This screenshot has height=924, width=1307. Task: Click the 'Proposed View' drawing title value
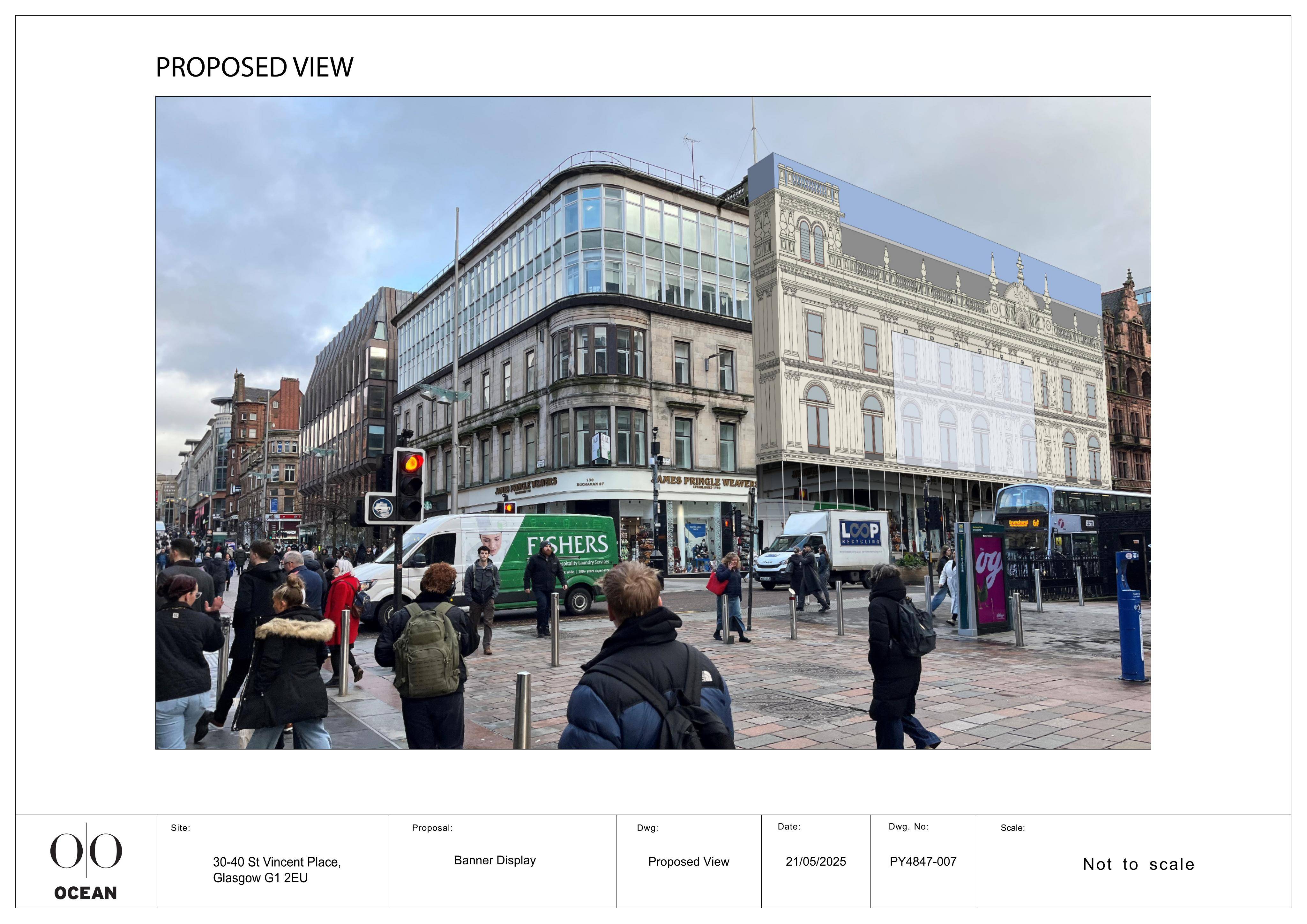(x=688, y=861)
